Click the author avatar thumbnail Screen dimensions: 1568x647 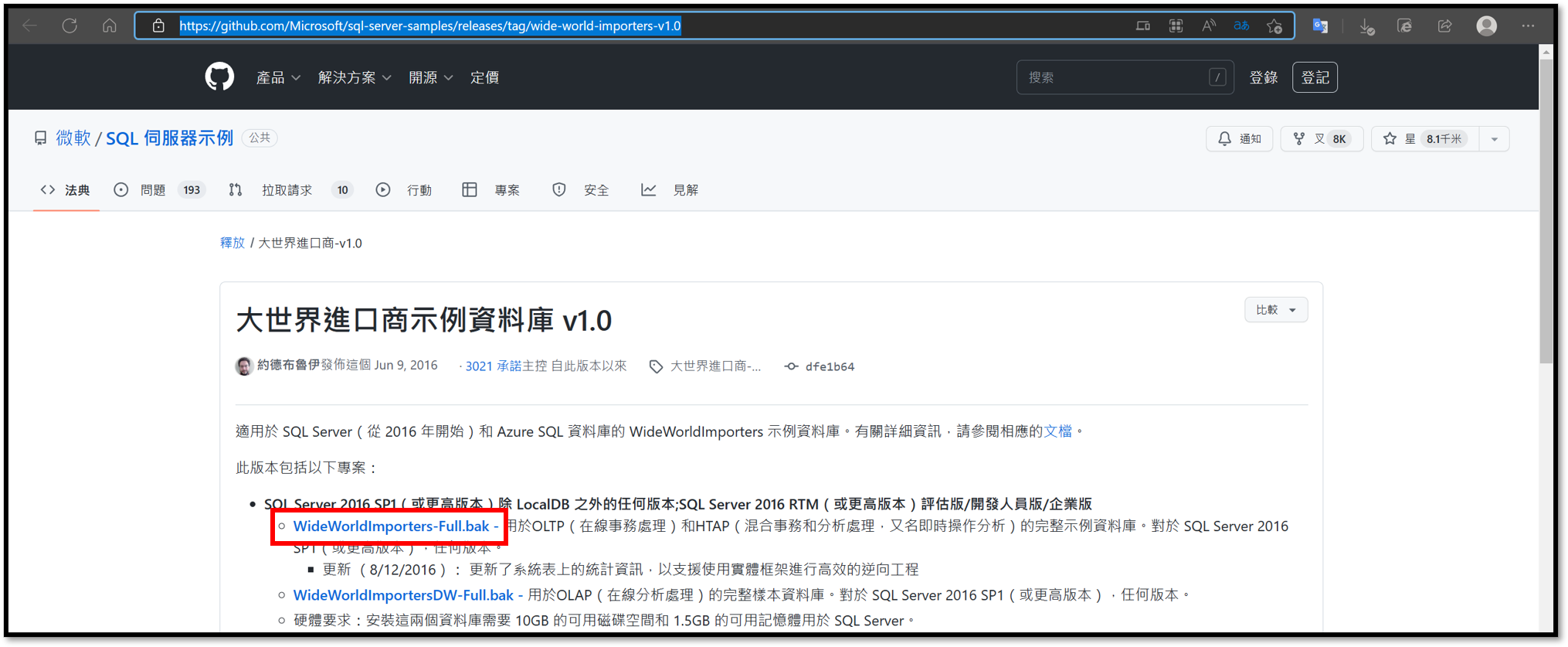tap(244, 366)
